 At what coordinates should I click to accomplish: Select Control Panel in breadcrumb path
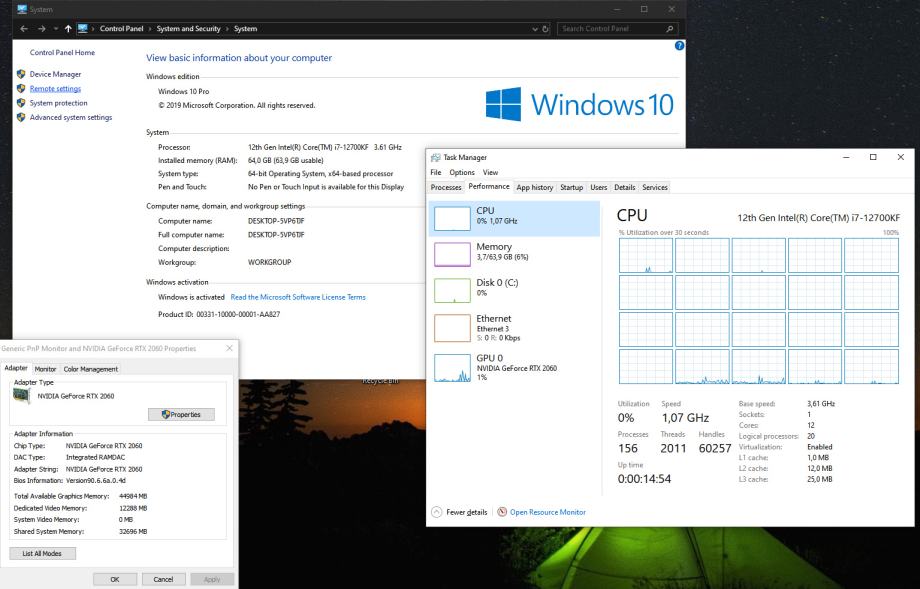[121, 29]
